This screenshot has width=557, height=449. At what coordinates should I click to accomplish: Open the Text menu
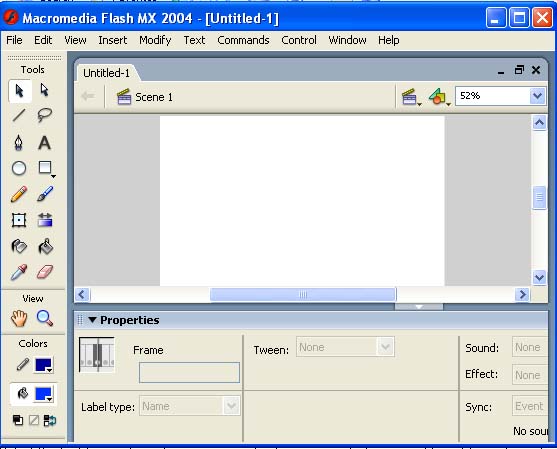194,40
